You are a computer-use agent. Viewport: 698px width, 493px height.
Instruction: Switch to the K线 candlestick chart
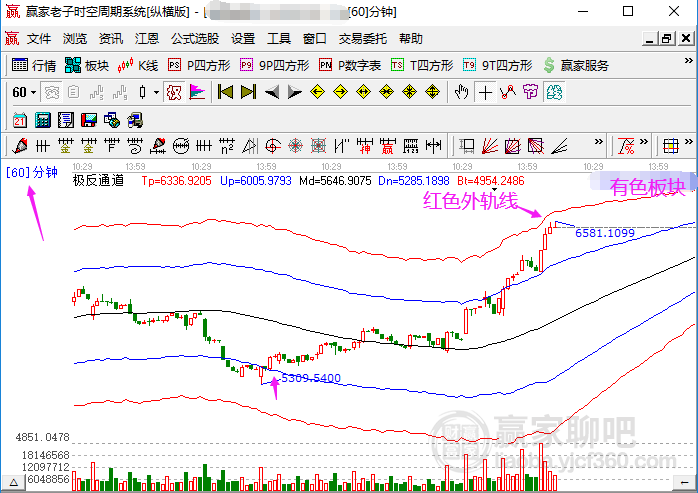click(x=138, y=65)
